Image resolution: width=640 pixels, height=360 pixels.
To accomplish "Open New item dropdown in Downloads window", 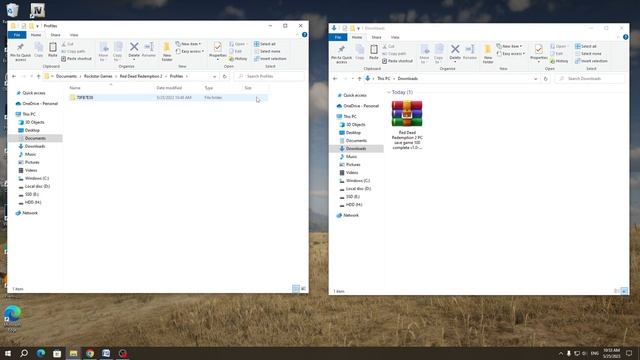I will tap(510, 46).
